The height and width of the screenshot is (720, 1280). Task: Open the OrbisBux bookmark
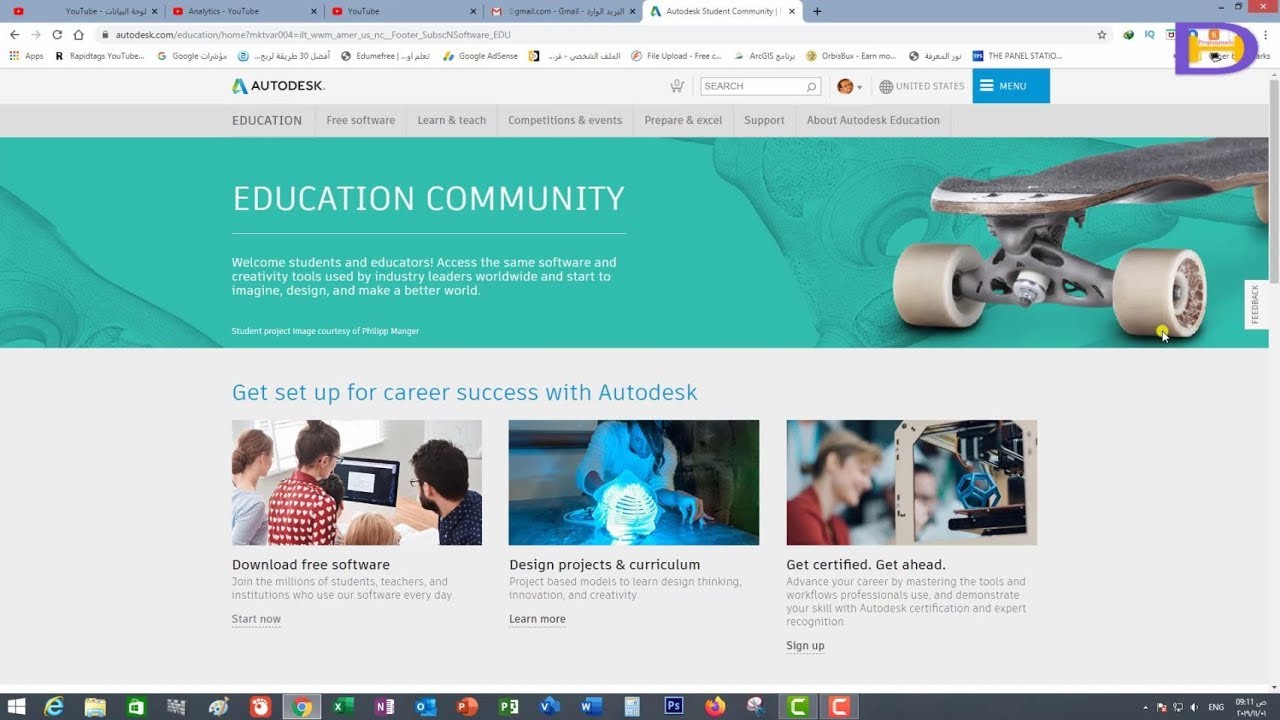[851, 56]
